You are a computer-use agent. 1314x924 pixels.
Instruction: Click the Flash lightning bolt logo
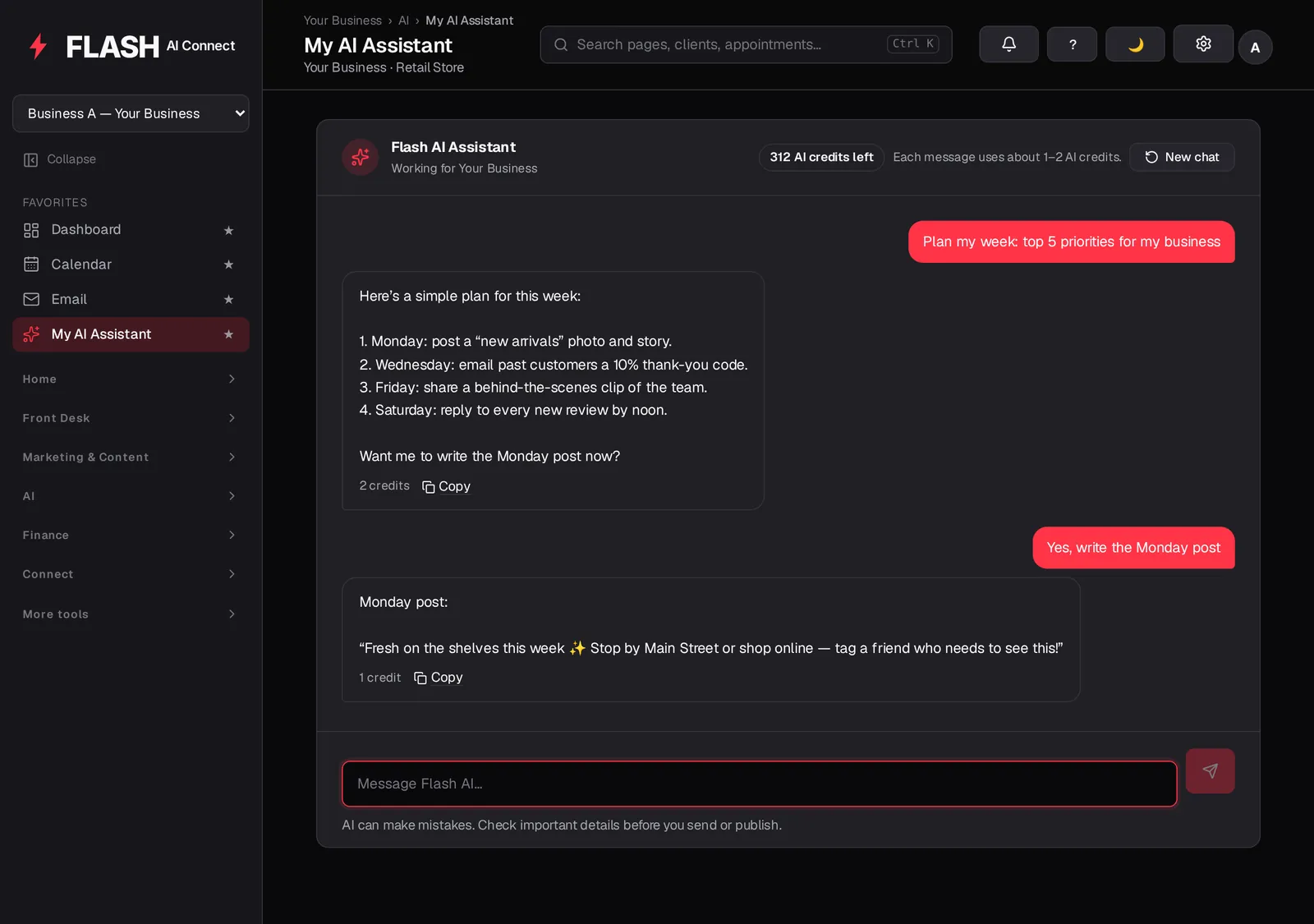(38, 46)
